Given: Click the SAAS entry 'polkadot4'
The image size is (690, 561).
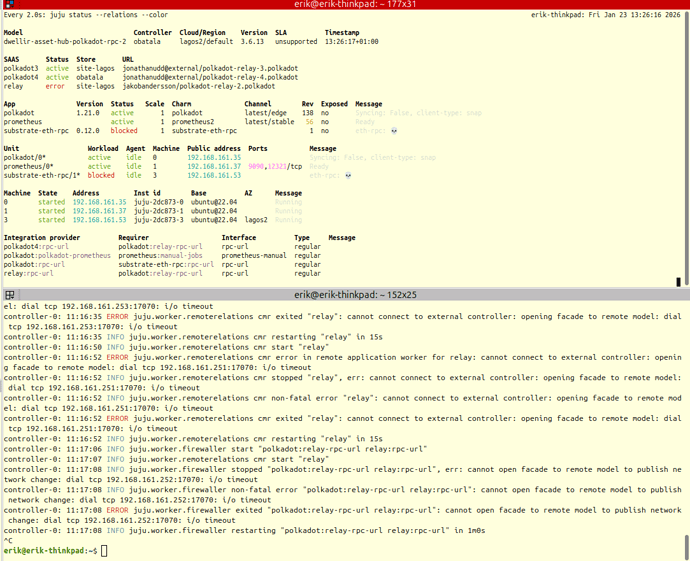Looking at the screenshot, I should (21, 77).
